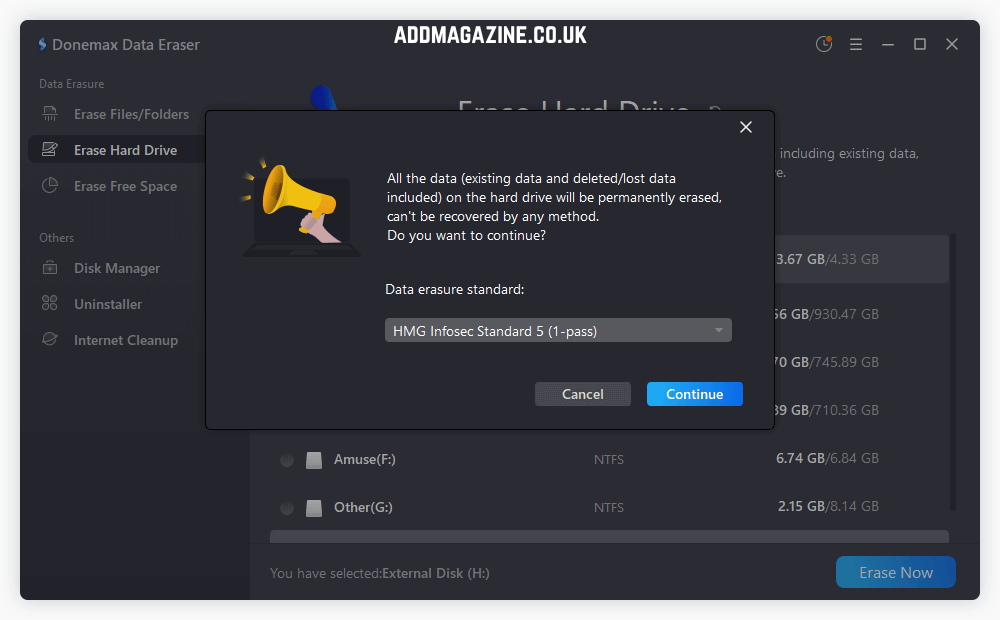This screenshot has height=620, width=1000.
Task: Click the Amuse(F:) drive icon
Action: [x=314, y=460]
